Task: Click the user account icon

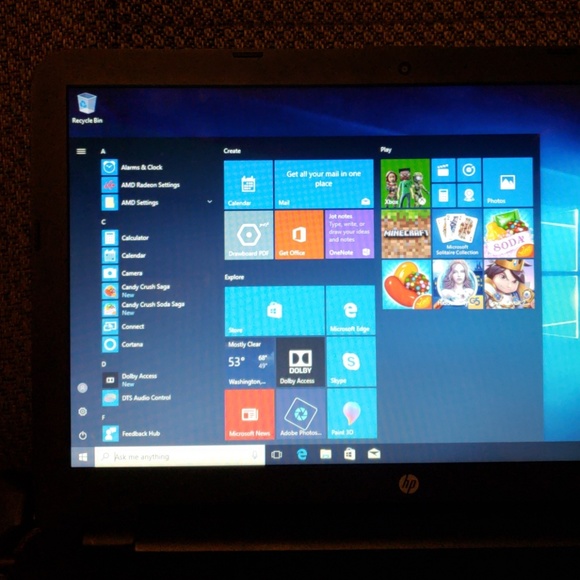Action: (x=82, y=387)
